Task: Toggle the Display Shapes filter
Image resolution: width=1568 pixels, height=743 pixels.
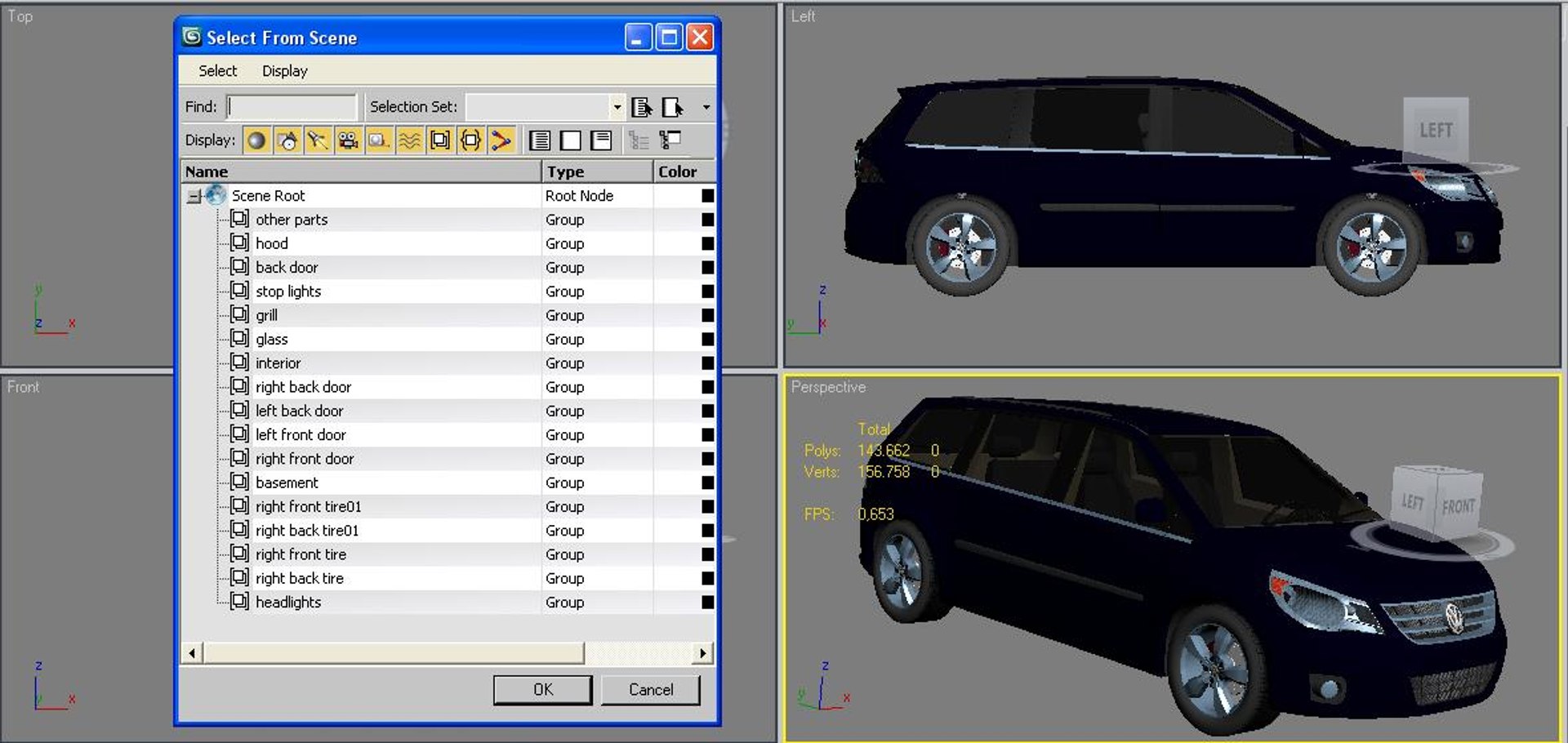Action: [x=287, y=140]
